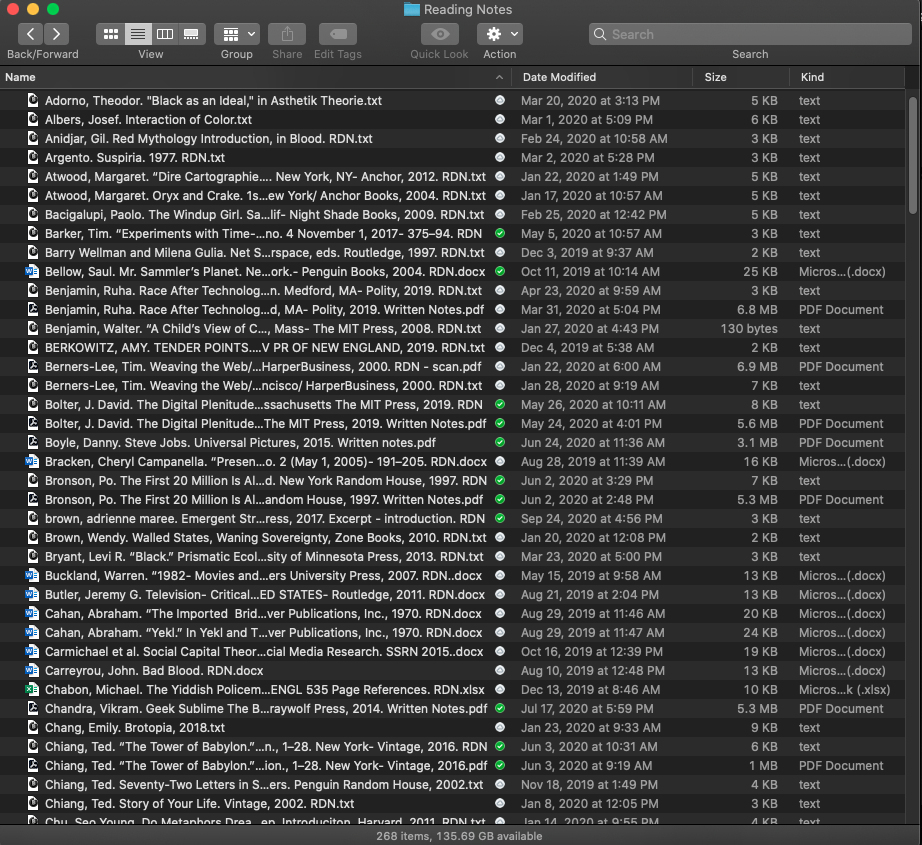Viewport: 922px width, 845px height.
Task: Click Word icon for Butler, Jeremy G. docx
Action: pyautogui.click(x=32, y=594)
